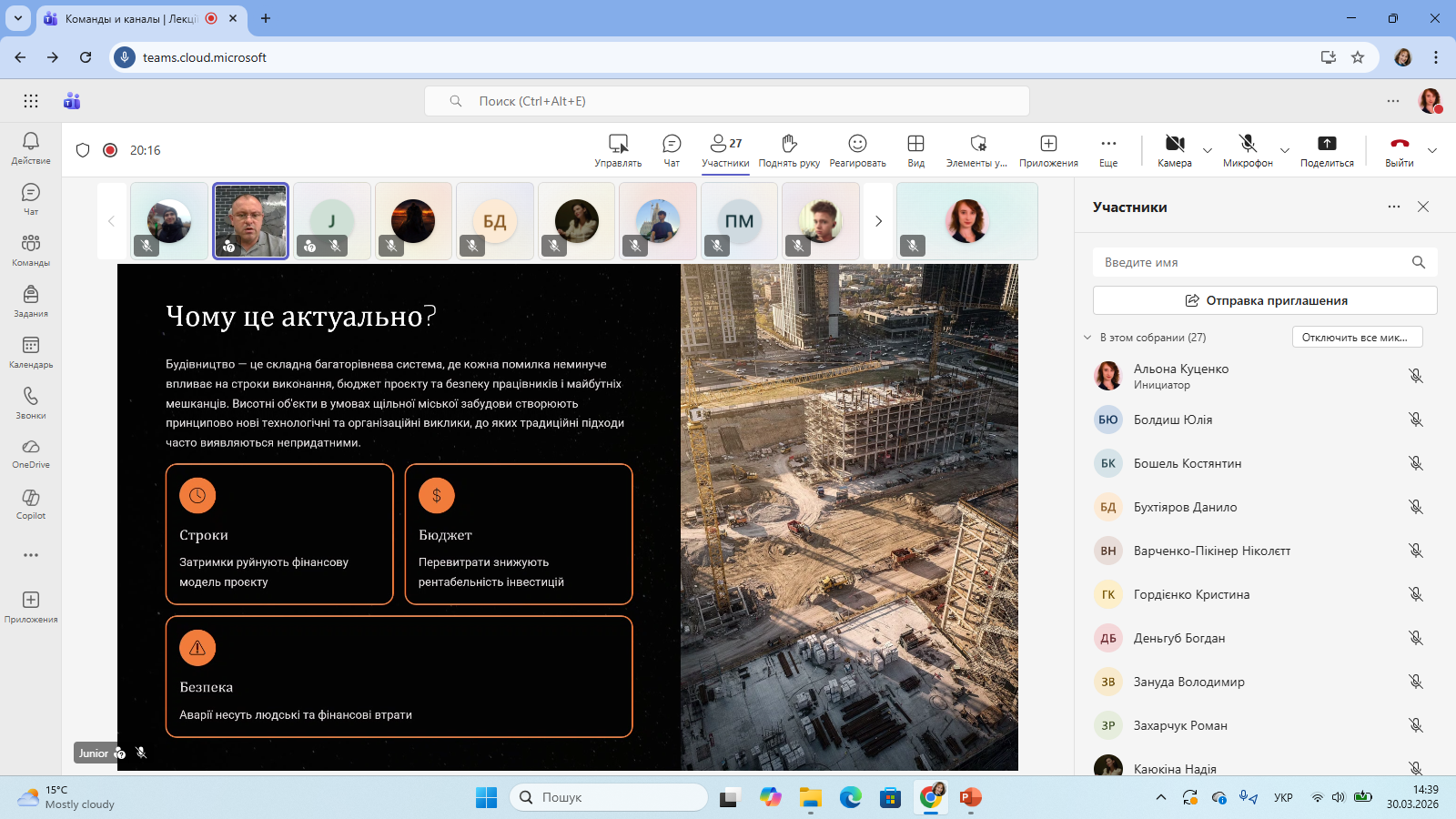Unmute the Microphone in meeting toolbar
The image size is (1456, 819).
(1248, 144)
